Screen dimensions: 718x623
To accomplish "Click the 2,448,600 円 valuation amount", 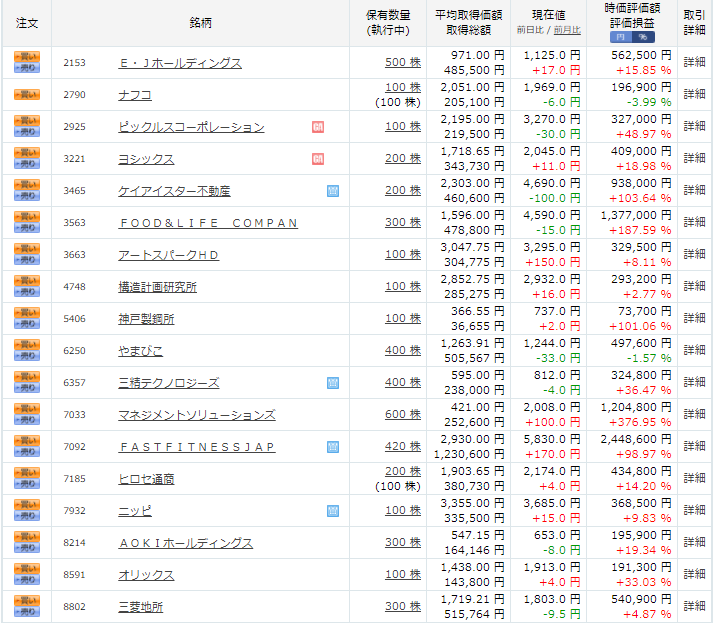I will click(636, 439).
